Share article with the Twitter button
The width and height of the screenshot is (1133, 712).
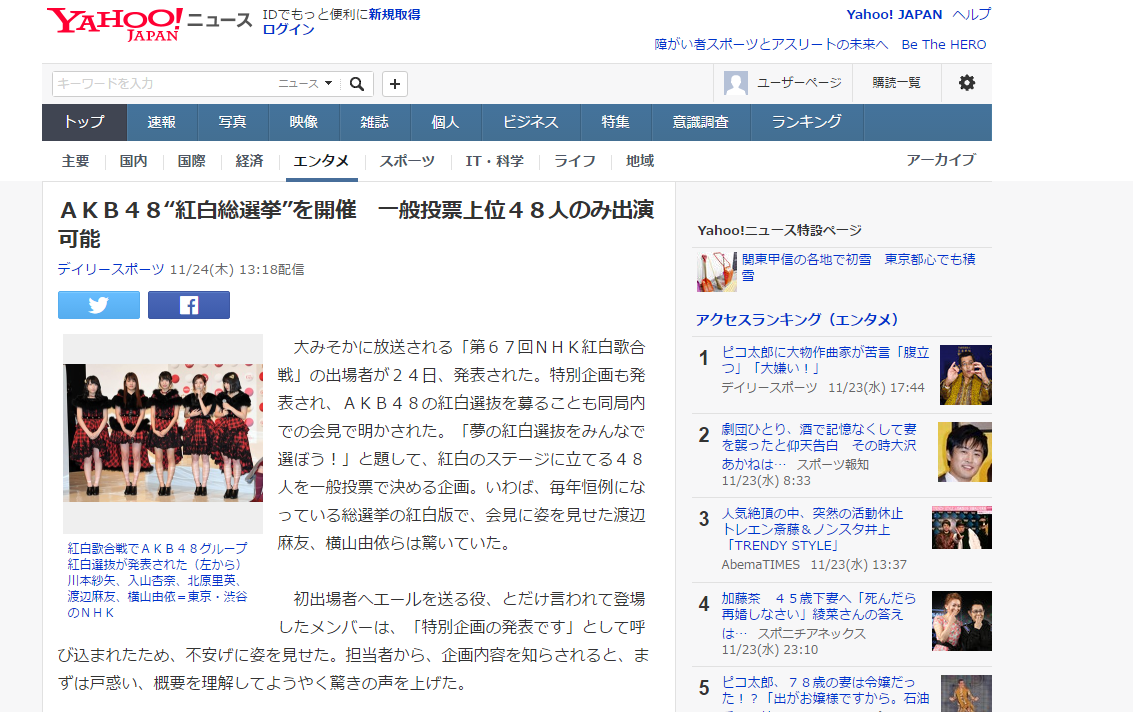[99, 305]
